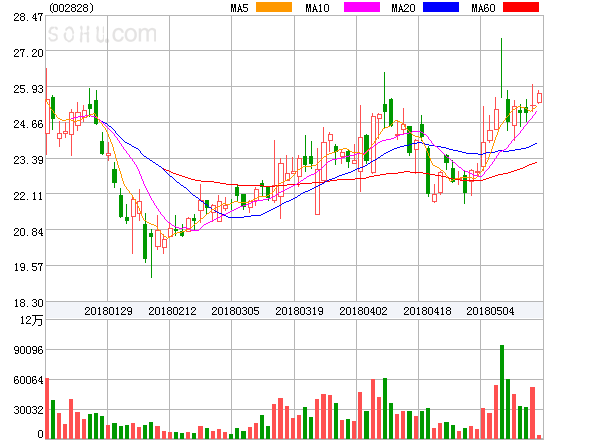Click the 18.30 price axis label
This screenshot has height=440, width=600.
coord(28,303)
